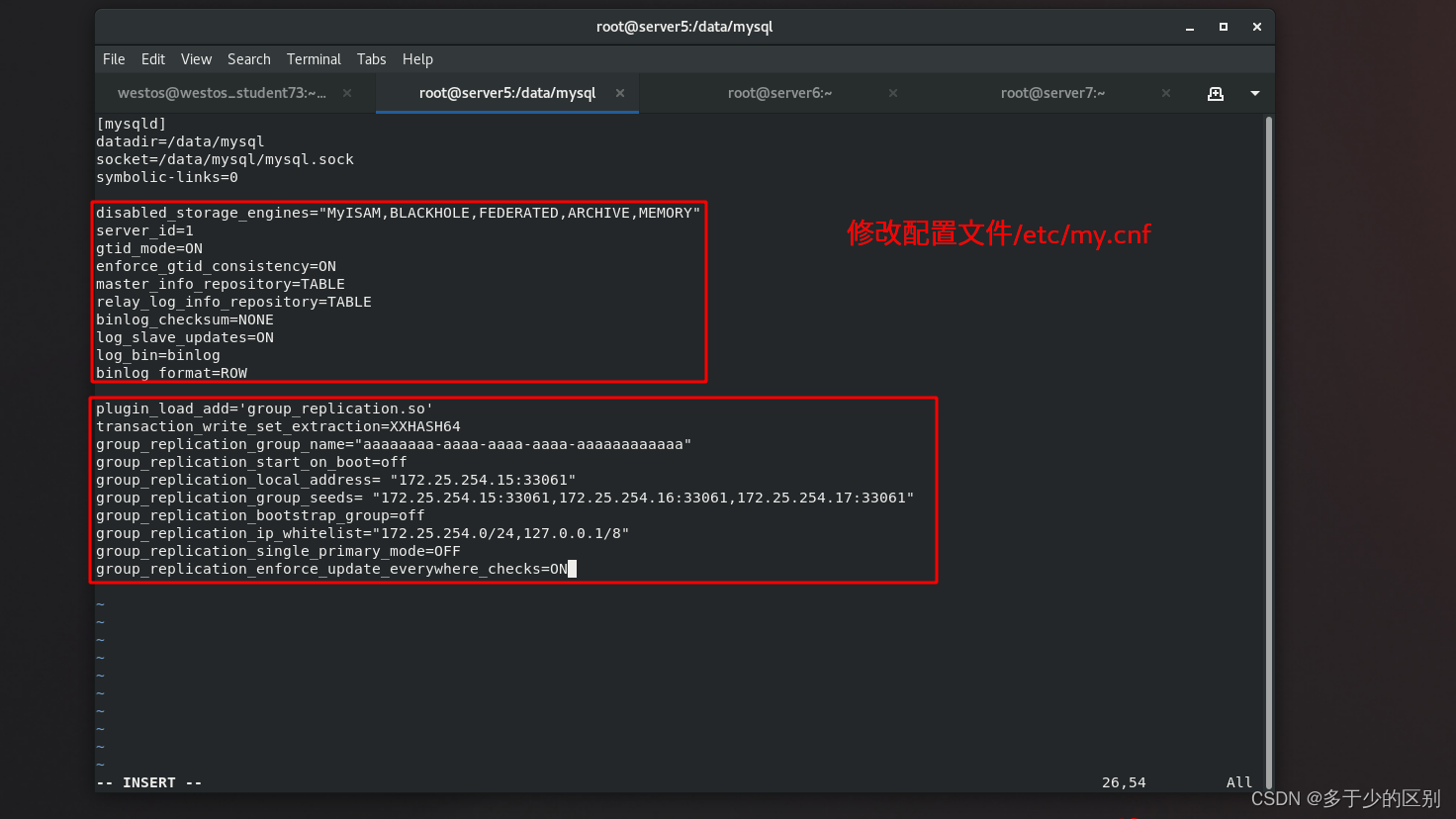
Task: Click the server_id=1 line
Action: coord(144,230)
